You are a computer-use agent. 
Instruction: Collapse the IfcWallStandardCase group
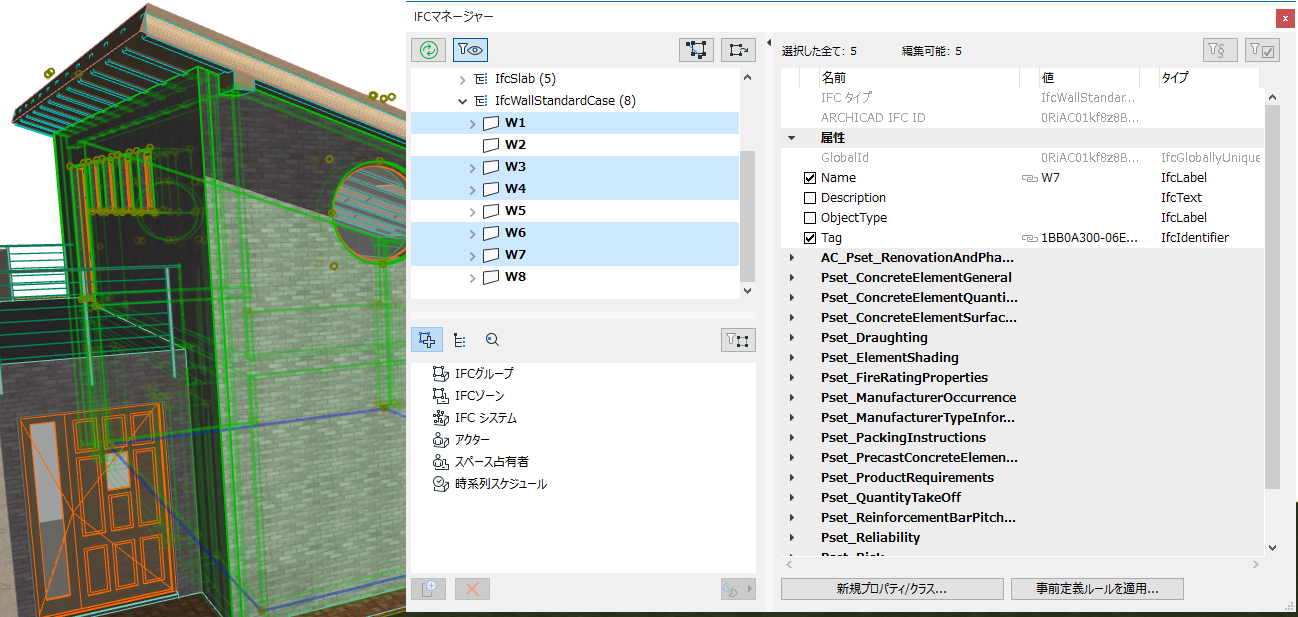(x=462, y=100)
